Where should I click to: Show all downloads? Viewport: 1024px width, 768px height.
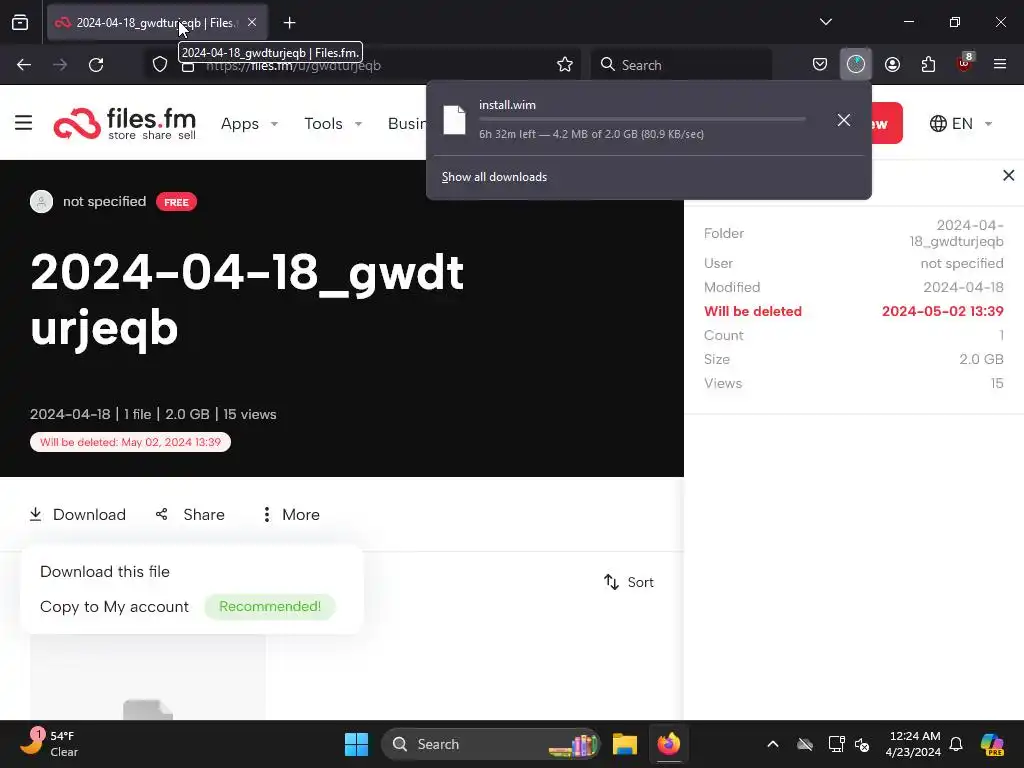point(494,177)
